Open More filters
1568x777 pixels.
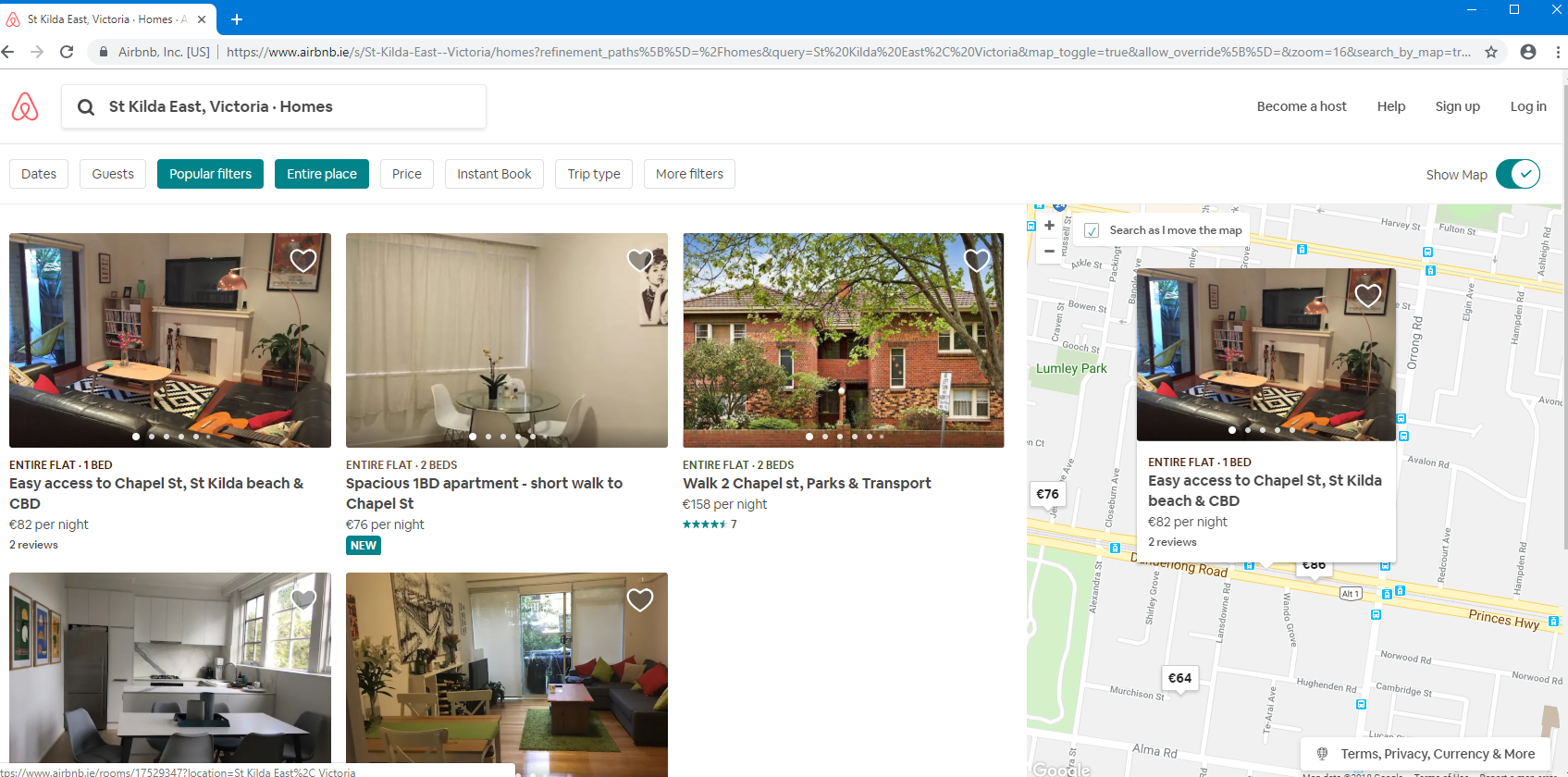pos(690,174)
